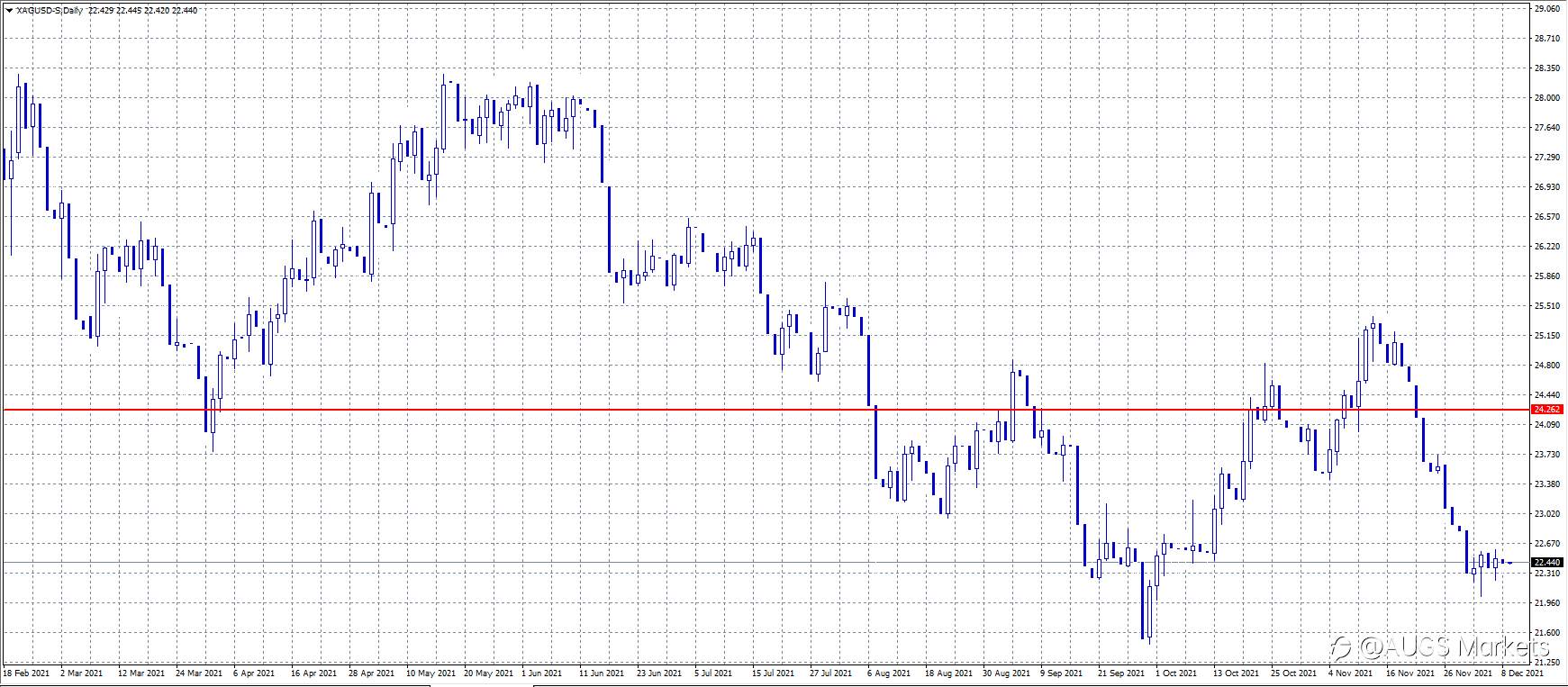Image resolution: width=1568 pixels, height=687 pixels.
Task: Click the 20 May 2021 date label
Action: [x=487, y=673]
